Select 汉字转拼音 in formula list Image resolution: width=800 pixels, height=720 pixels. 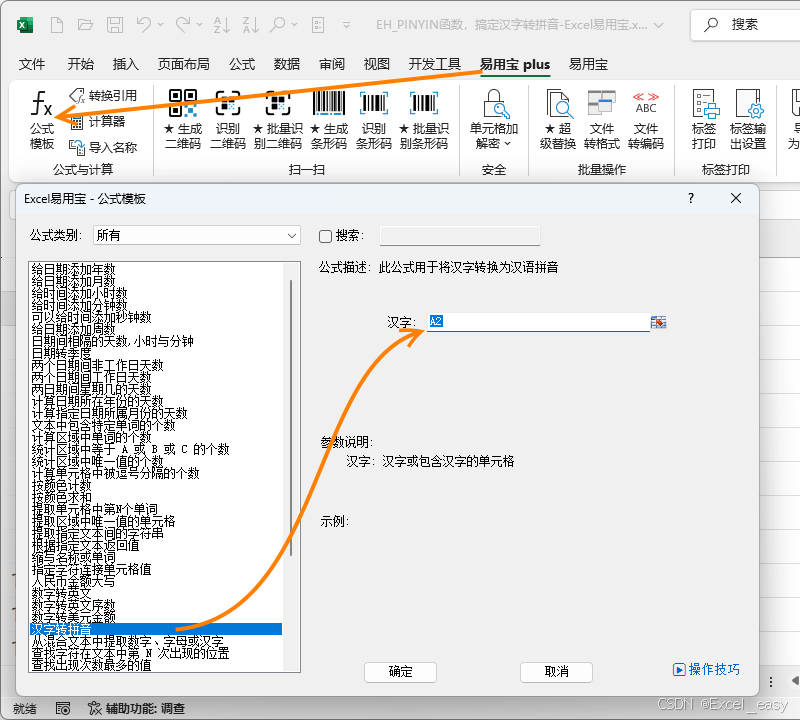click(x=156, y=629)
